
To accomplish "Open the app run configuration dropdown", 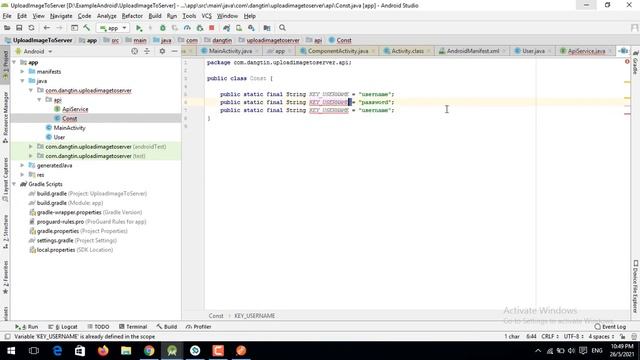I will point(113,28).
